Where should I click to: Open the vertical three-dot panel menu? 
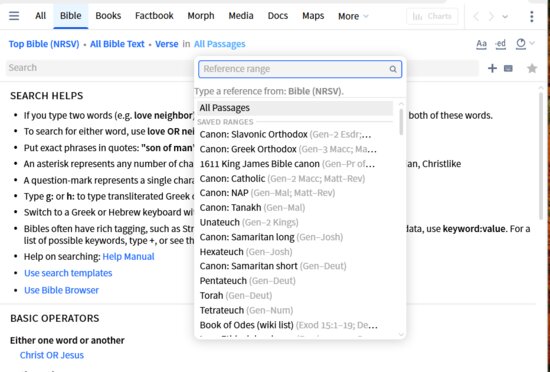point(532,16)
